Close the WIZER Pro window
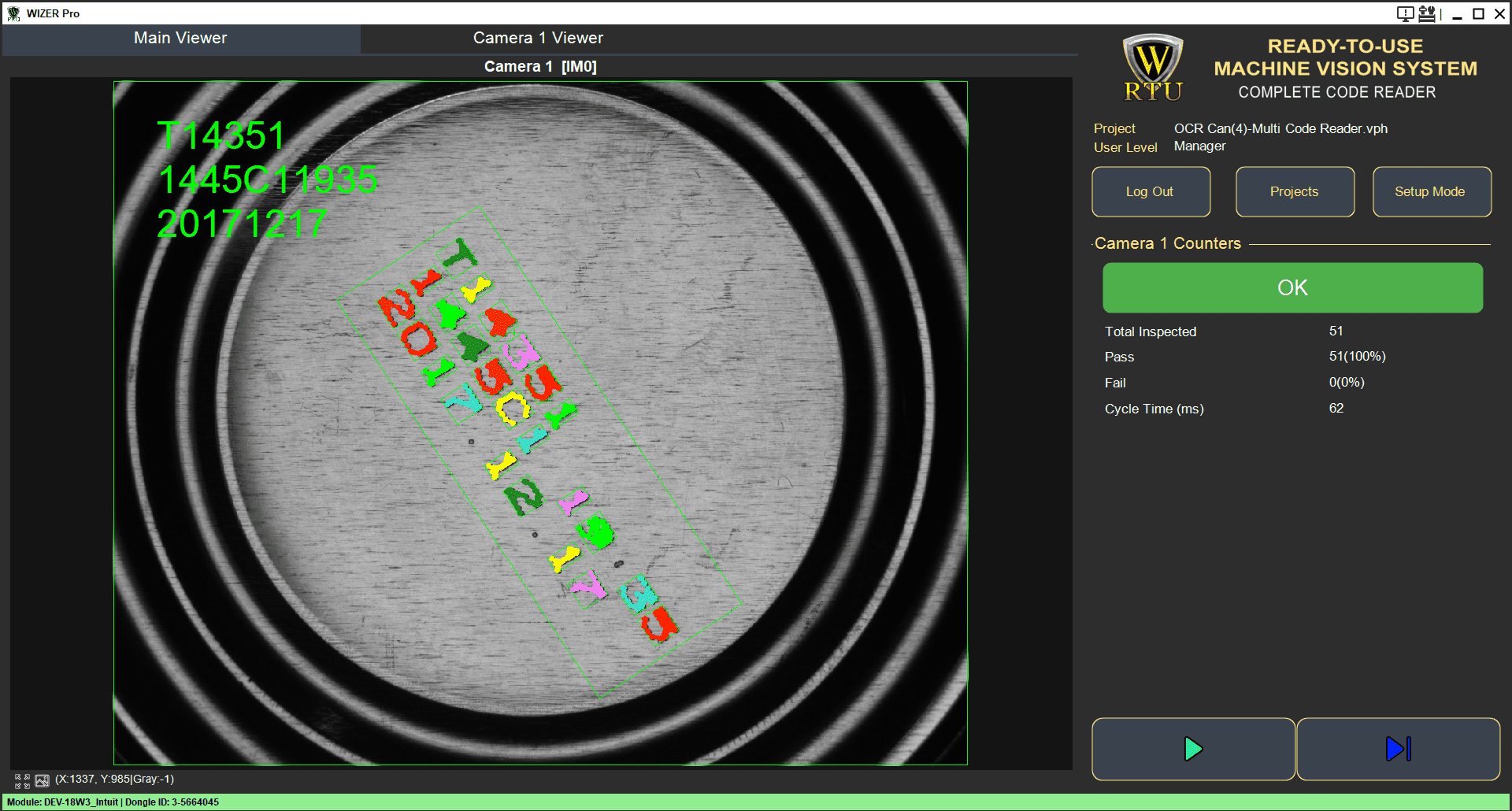 [1499, 14]
